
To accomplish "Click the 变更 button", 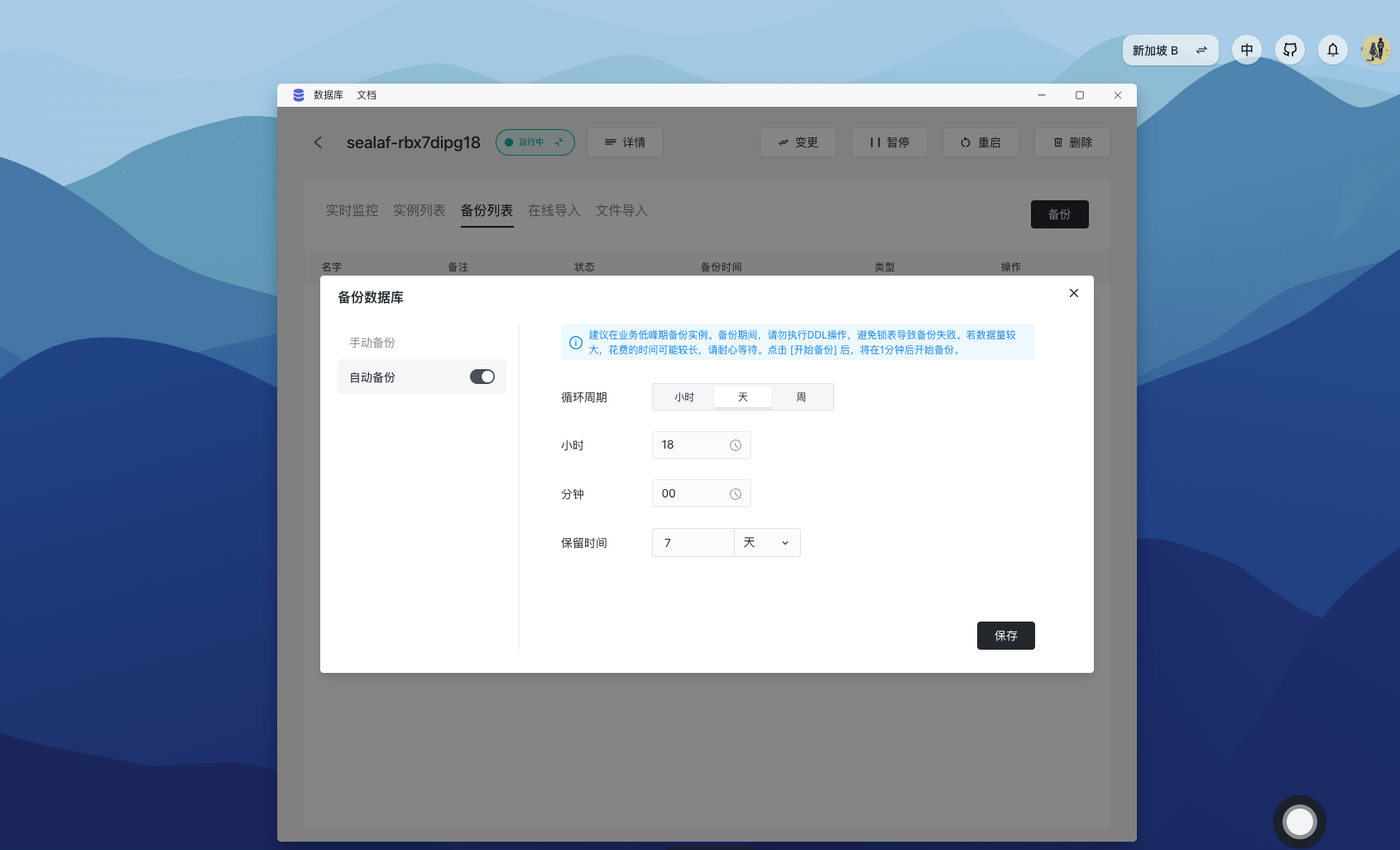I will coord(798,142).
